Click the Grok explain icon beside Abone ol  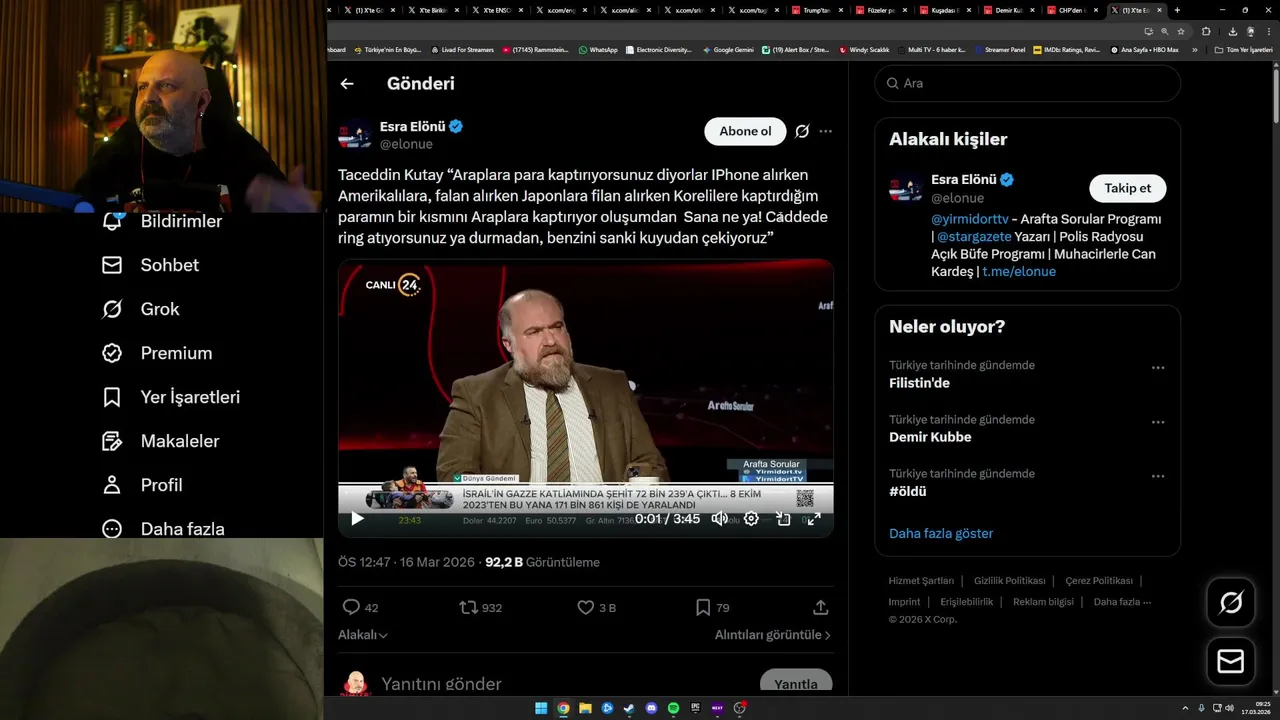tap(802, 131)
